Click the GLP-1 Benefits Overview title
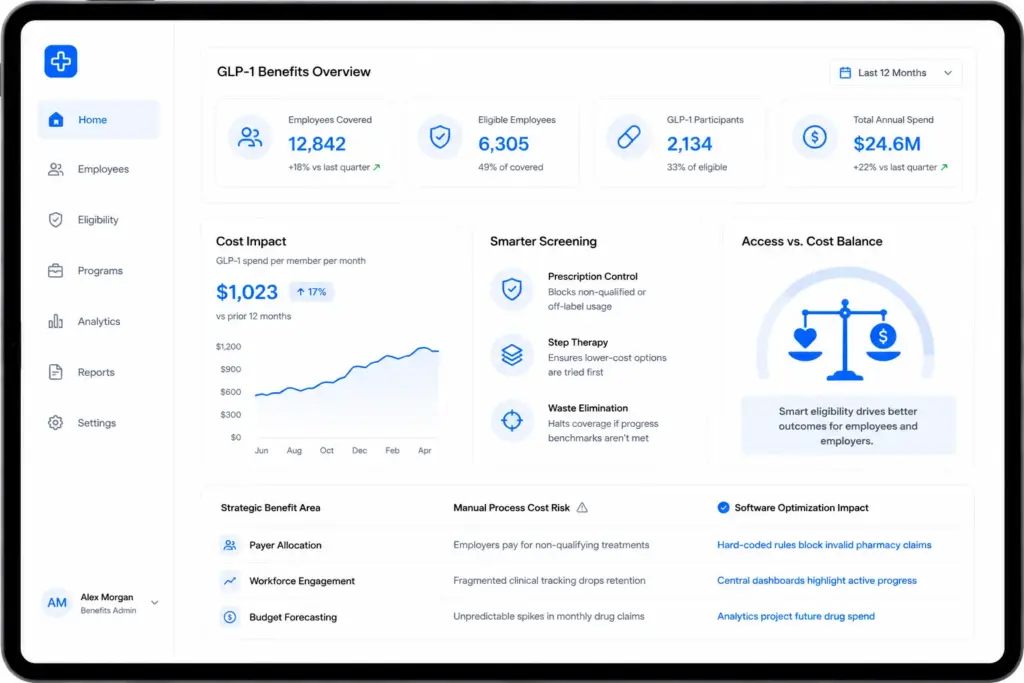Screen dimensions: 1024x683 click(294, 72)
